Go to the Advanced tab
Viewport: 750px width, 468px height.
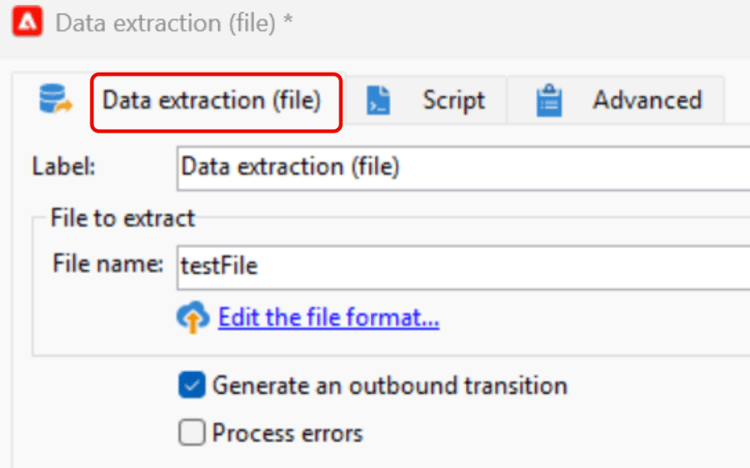646,101
